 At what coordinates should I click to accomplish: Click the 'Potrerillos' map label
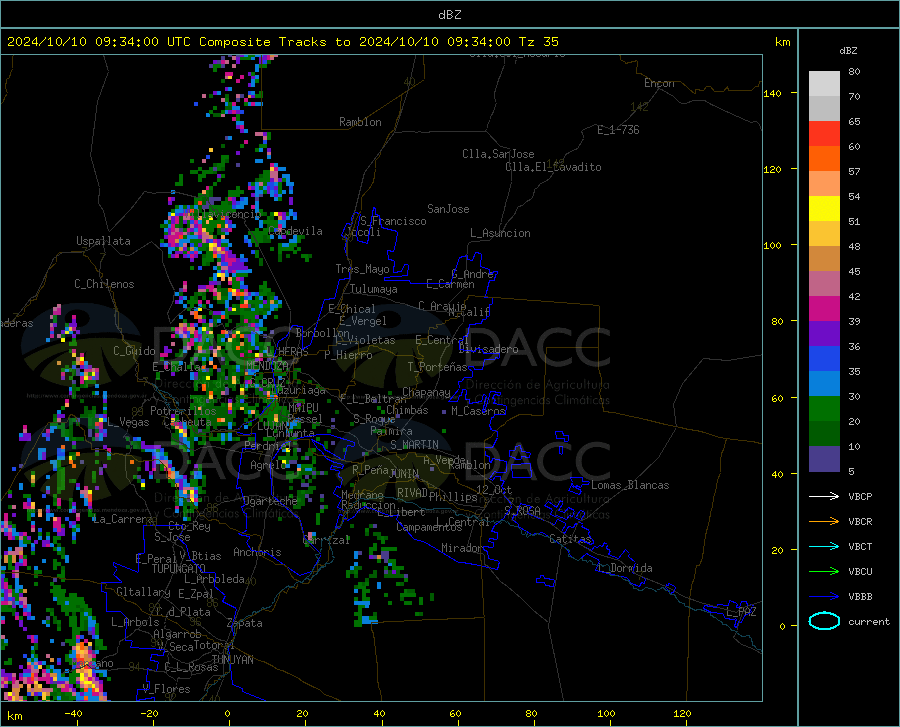(x=183, y=411)
